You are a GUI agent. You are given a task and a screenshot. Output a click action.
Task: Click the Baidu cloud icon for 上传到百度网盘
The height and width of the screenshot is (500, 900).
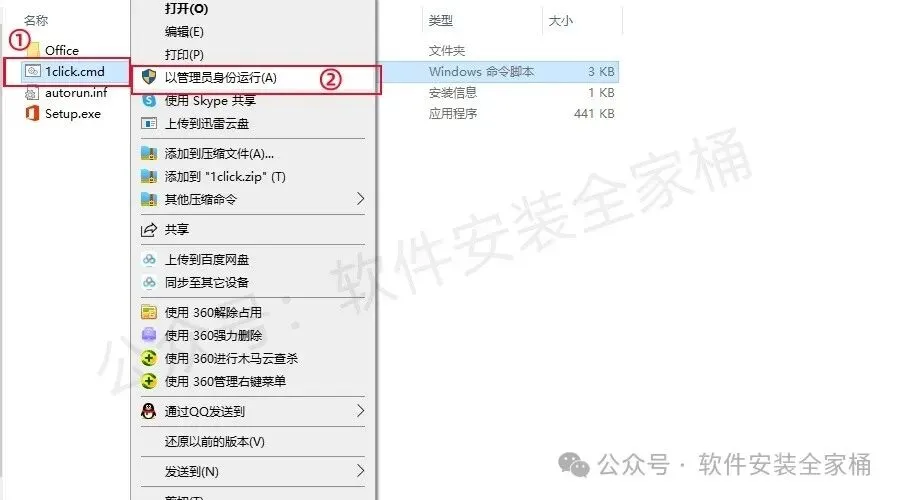click(149, 259)
